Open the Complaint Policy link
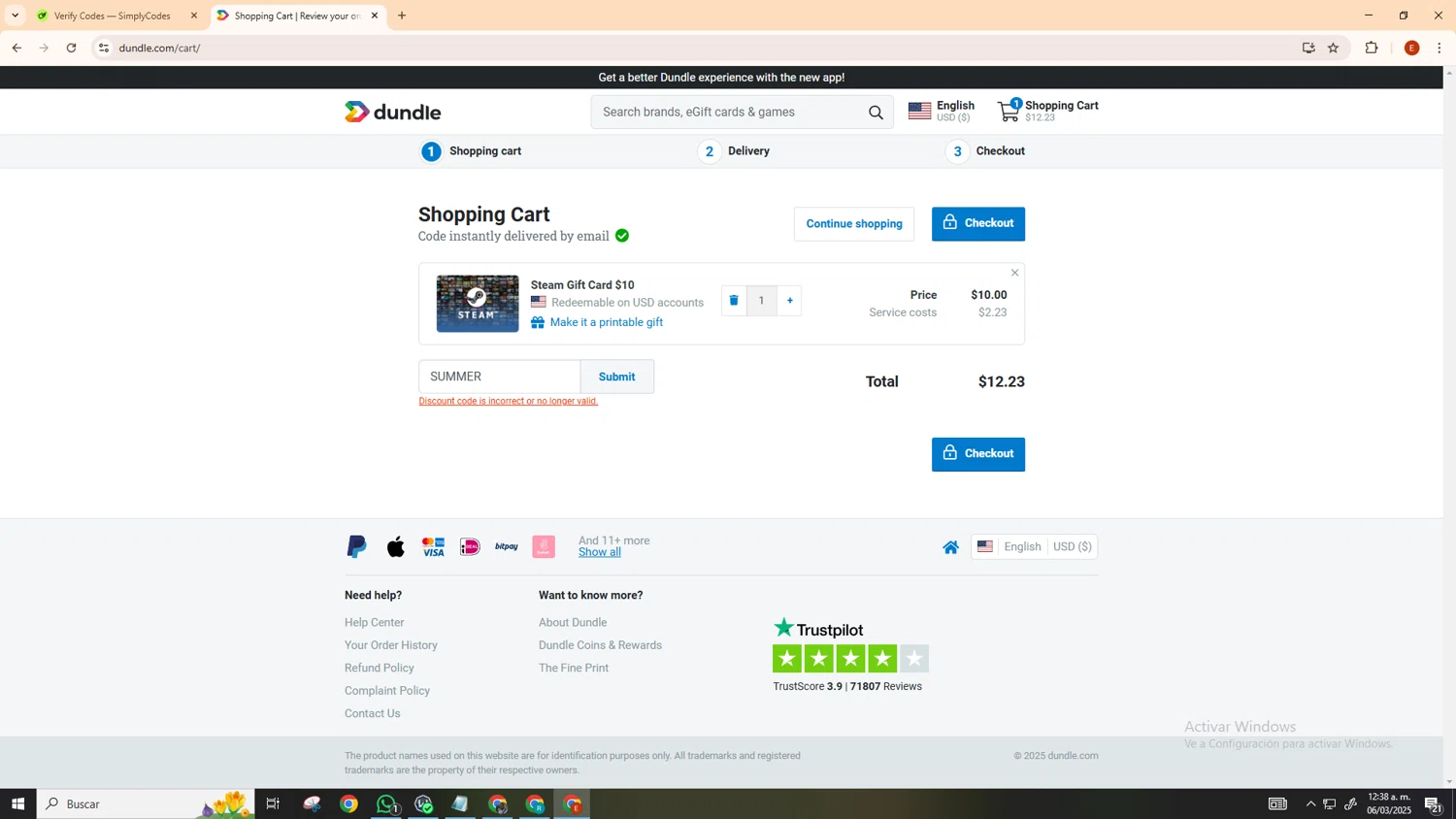Screen dimensions: 1456x819 click(387, 691)
